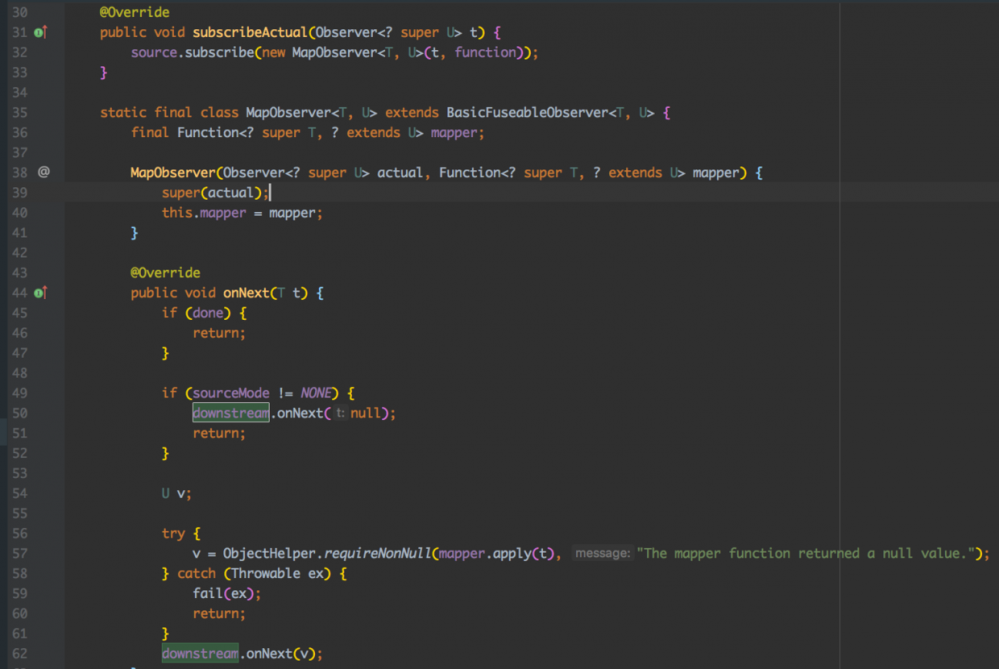Click the inline message parameter hint

[603, 553]
